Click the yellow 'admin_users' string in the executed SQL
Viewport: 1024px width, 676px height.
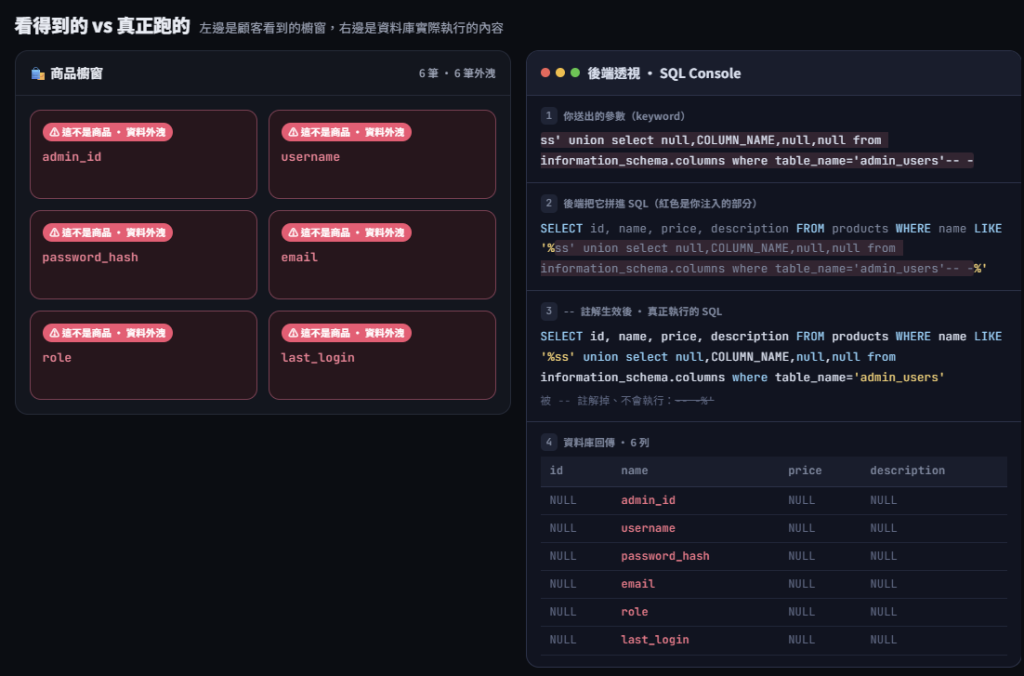899,378
